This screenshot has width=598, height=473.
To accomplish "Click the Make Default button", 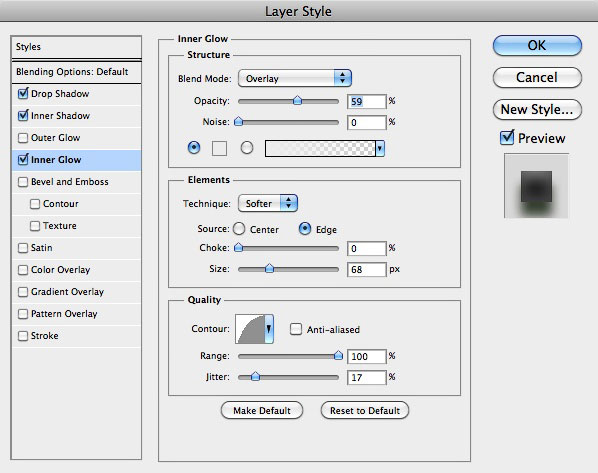I will pyautogui.click(x=262, y=410).
